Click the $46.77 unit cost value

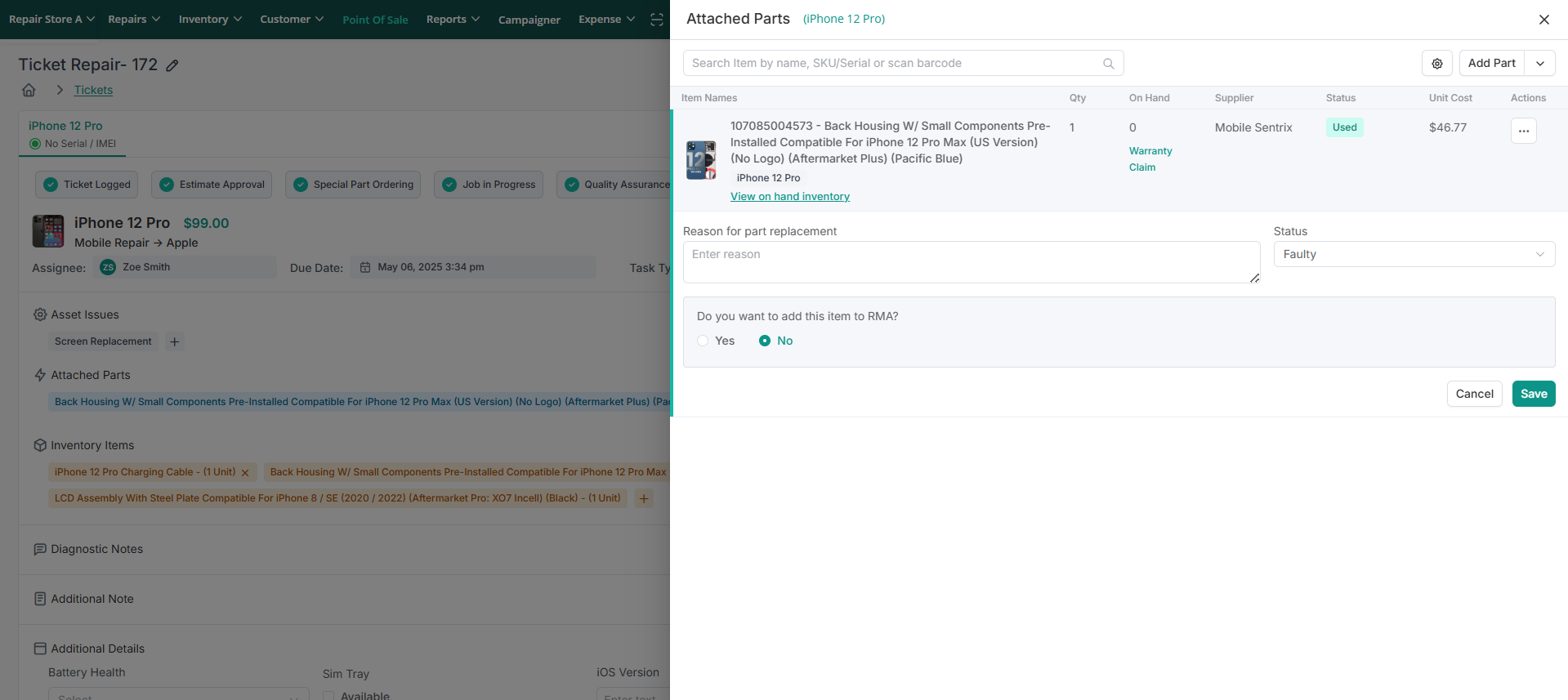point(1447,127)
